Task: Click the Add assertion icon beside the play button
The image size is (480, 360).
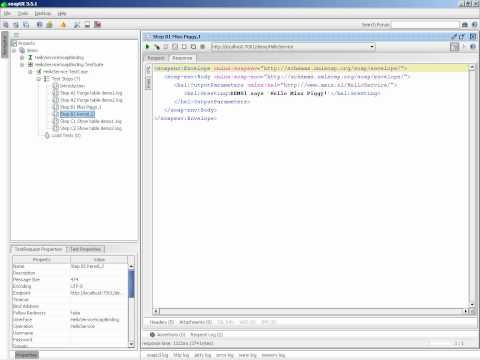Action: click(x=157, y=47)
